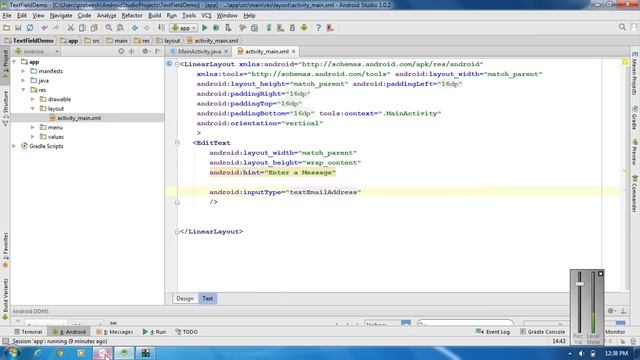Open Internet Explorer from taskbar

(x=38, y=353)
